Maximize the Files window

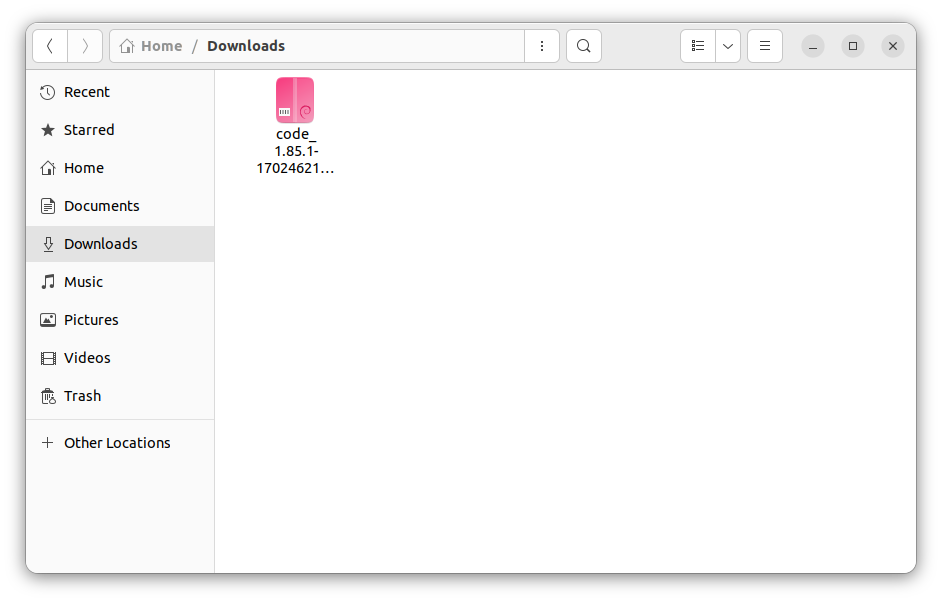pos(852,46)
